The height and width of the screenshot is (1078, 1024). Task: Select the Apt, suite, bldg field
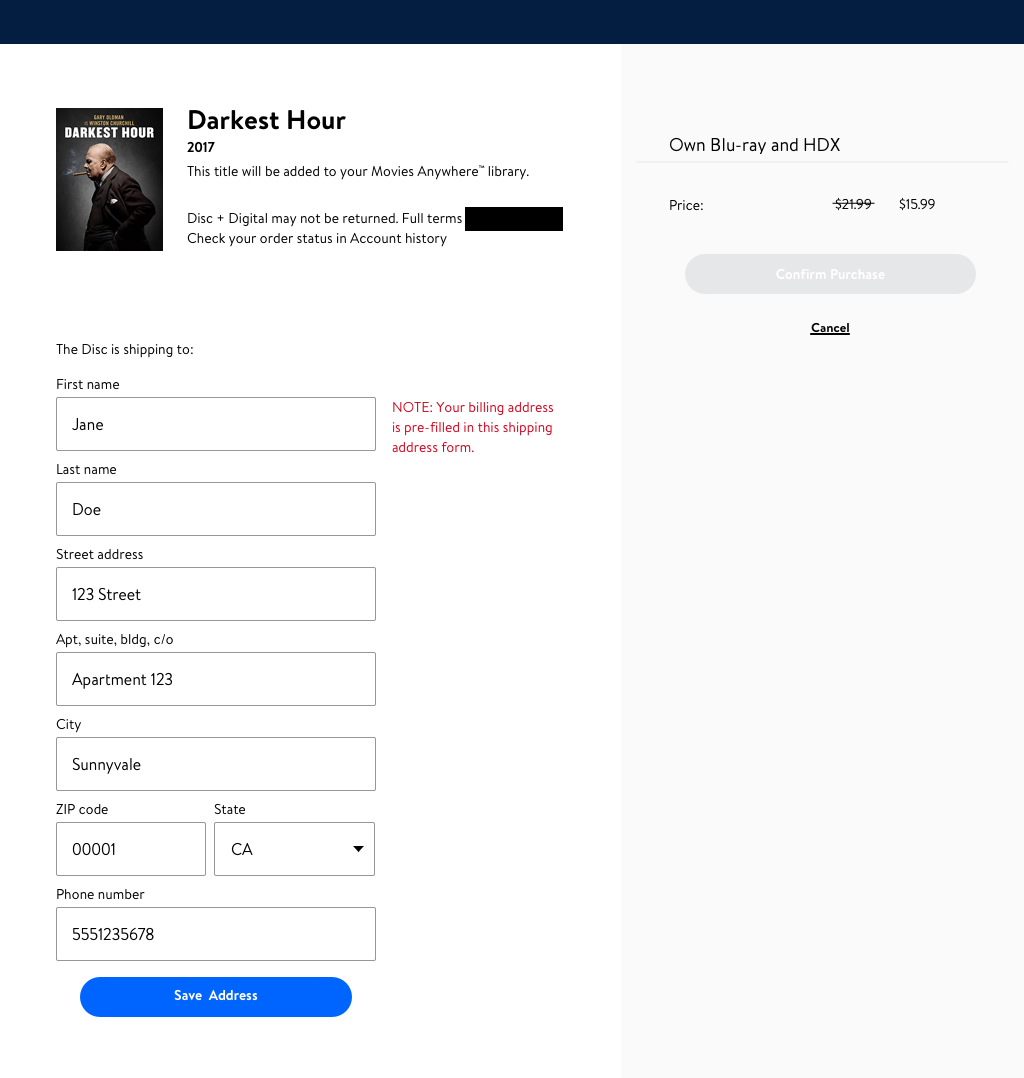point(216,679)
